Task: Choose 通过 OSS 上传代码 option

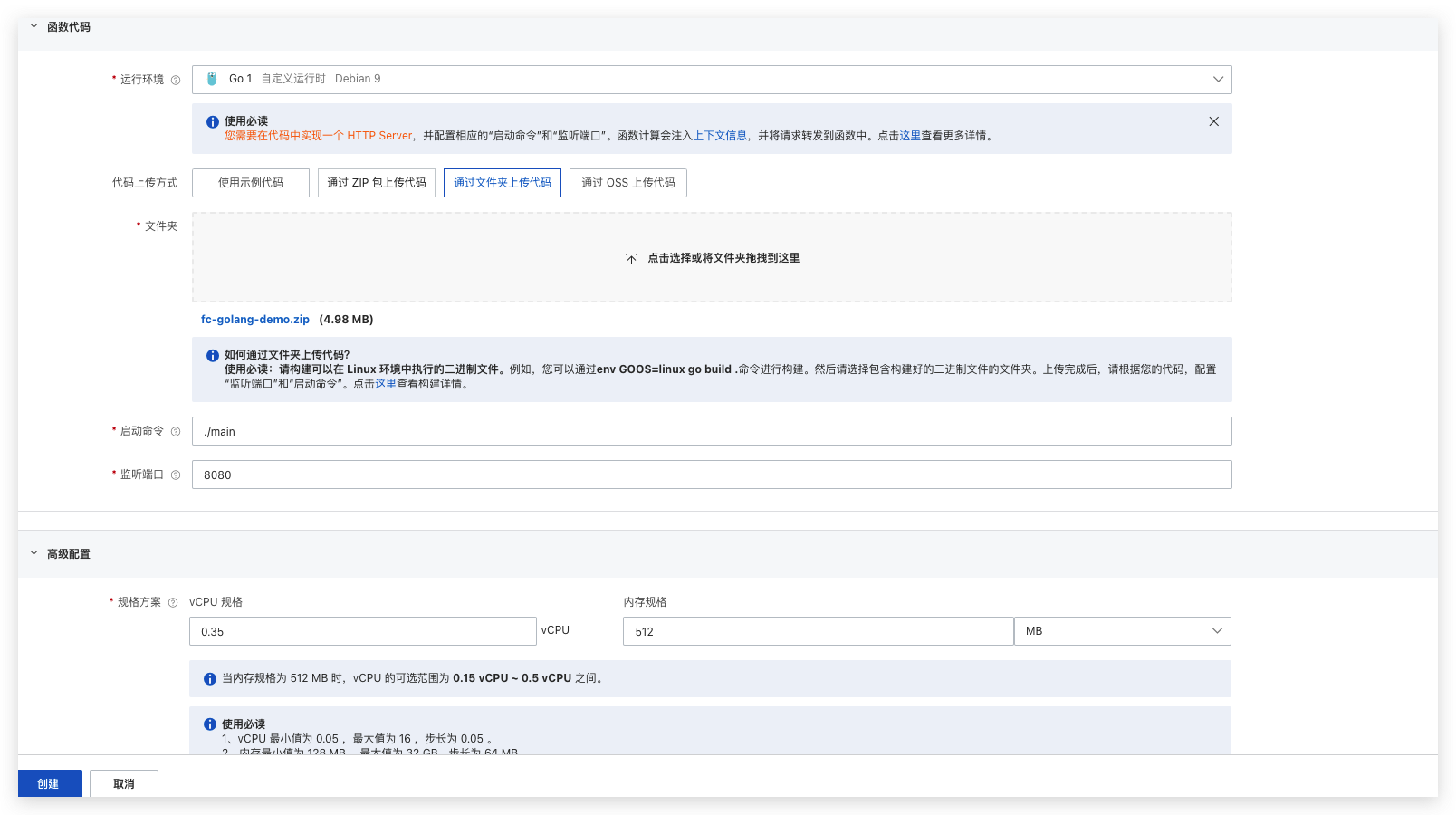Action: pos(628,183)
